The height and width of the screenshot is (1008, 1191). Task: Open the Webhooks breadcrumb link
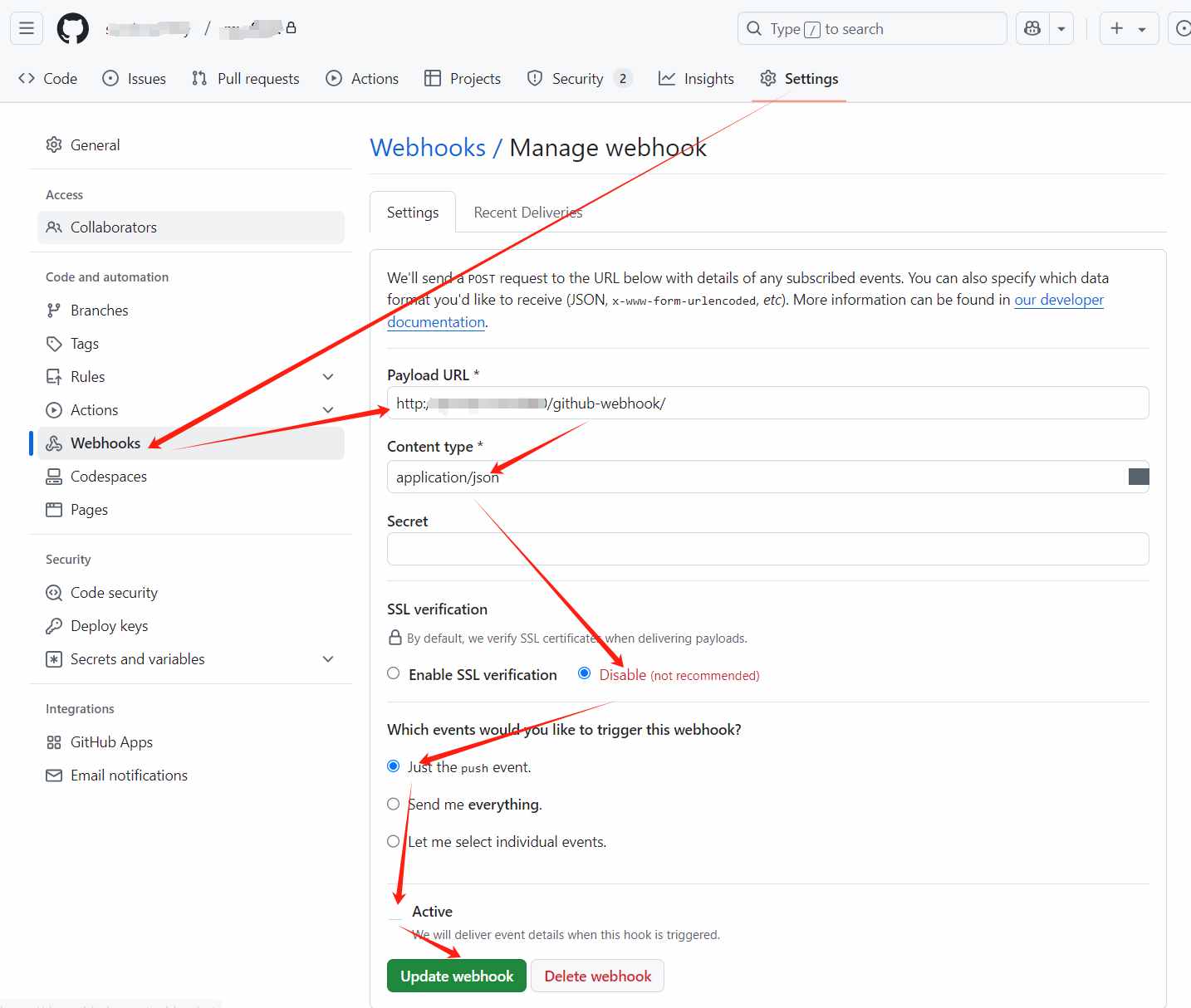click(x=428, y=148)
